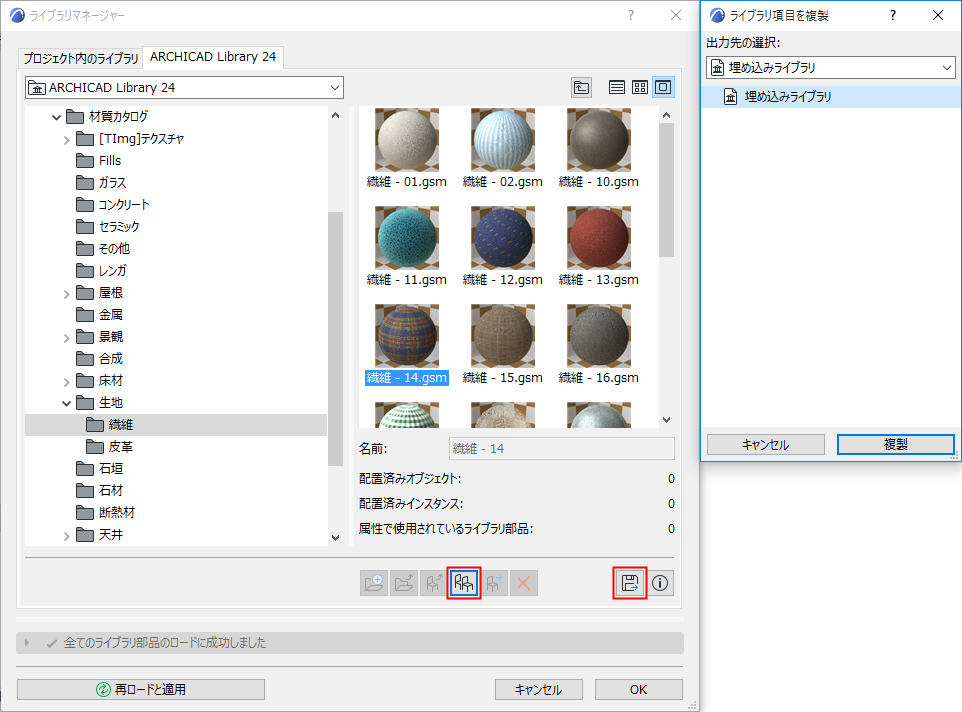Select 繊維 - 01.gsm thumbnail
This screenshot has height=712, width=962.
[407, 140]
